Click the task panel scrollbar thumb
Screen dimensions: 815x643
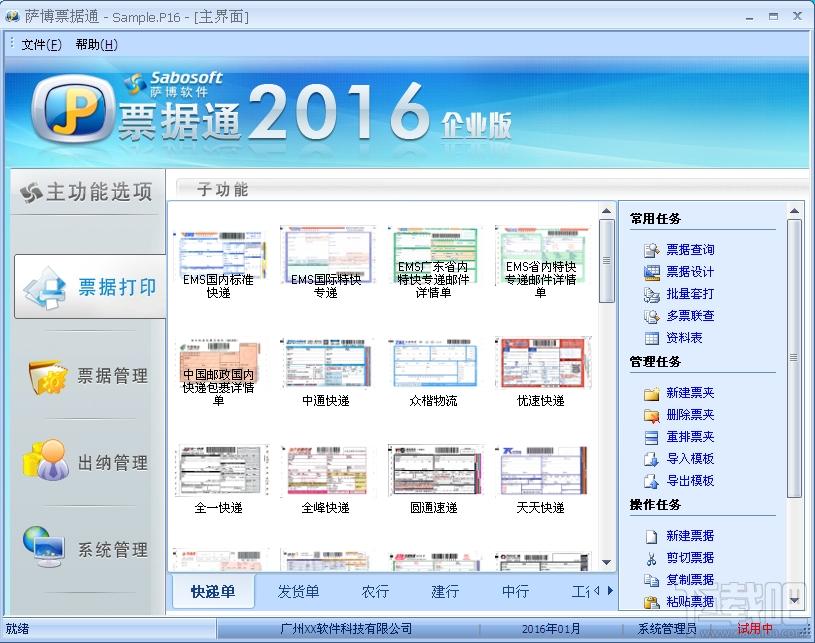pyautogui.click(x=794, y=358)
